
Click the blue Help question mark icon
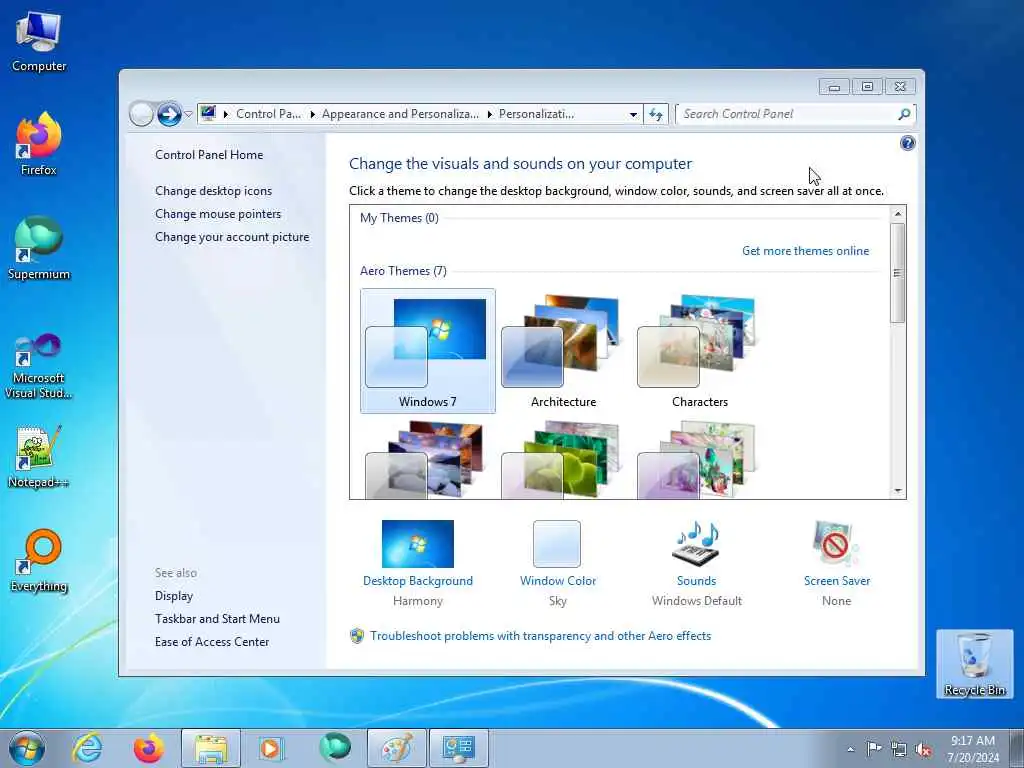point(907,143)
